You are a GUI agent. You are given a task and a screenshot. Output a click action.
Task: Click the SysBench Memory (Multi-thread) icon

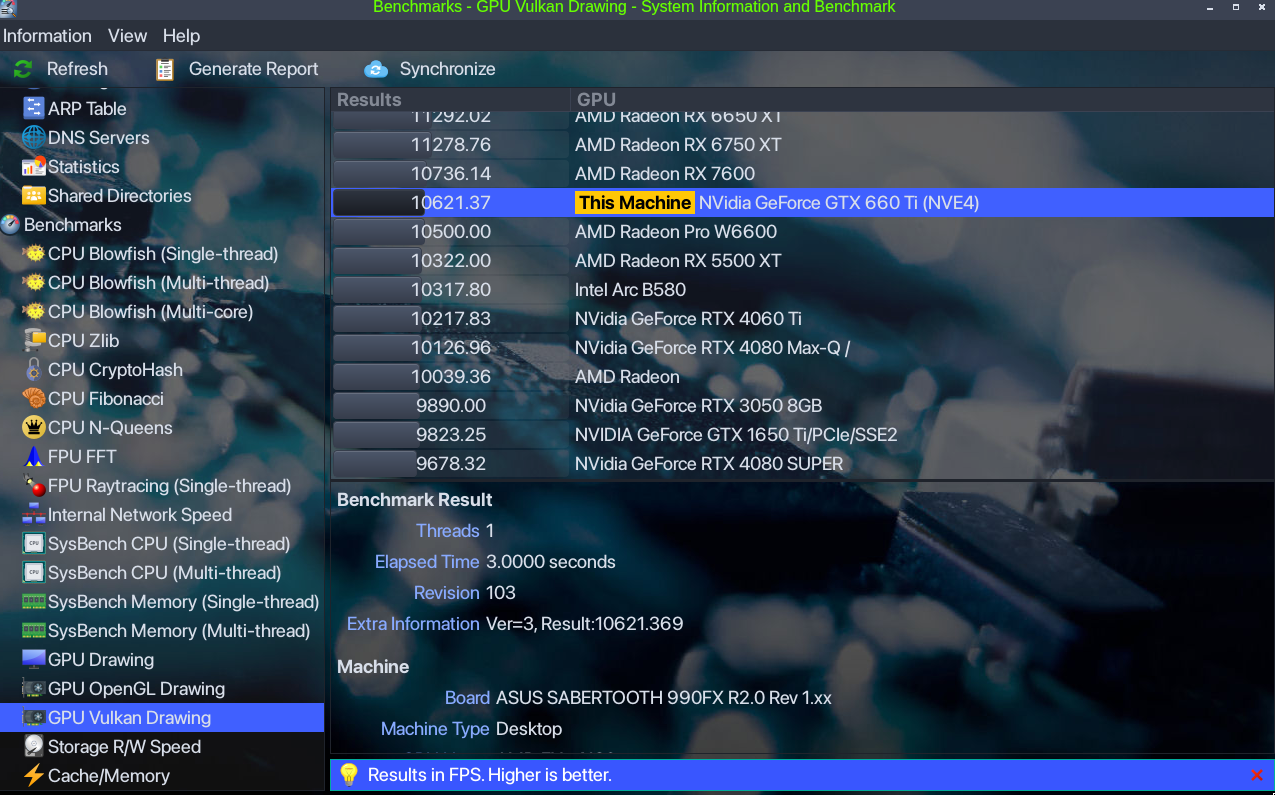[x=34, y=630]
